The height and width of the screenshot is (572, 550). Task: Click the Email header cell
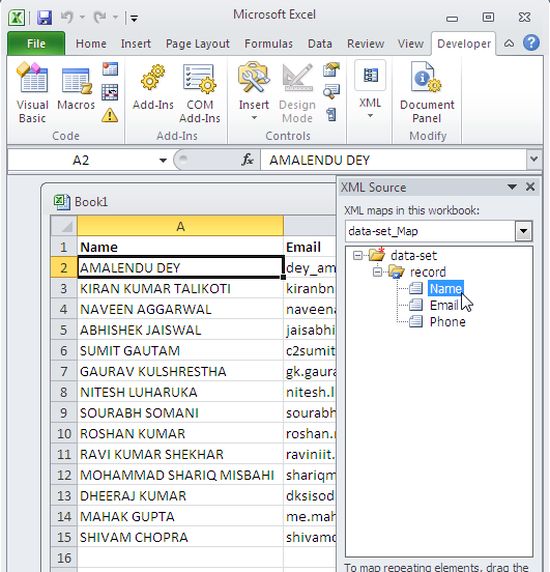tap(310, 247)
